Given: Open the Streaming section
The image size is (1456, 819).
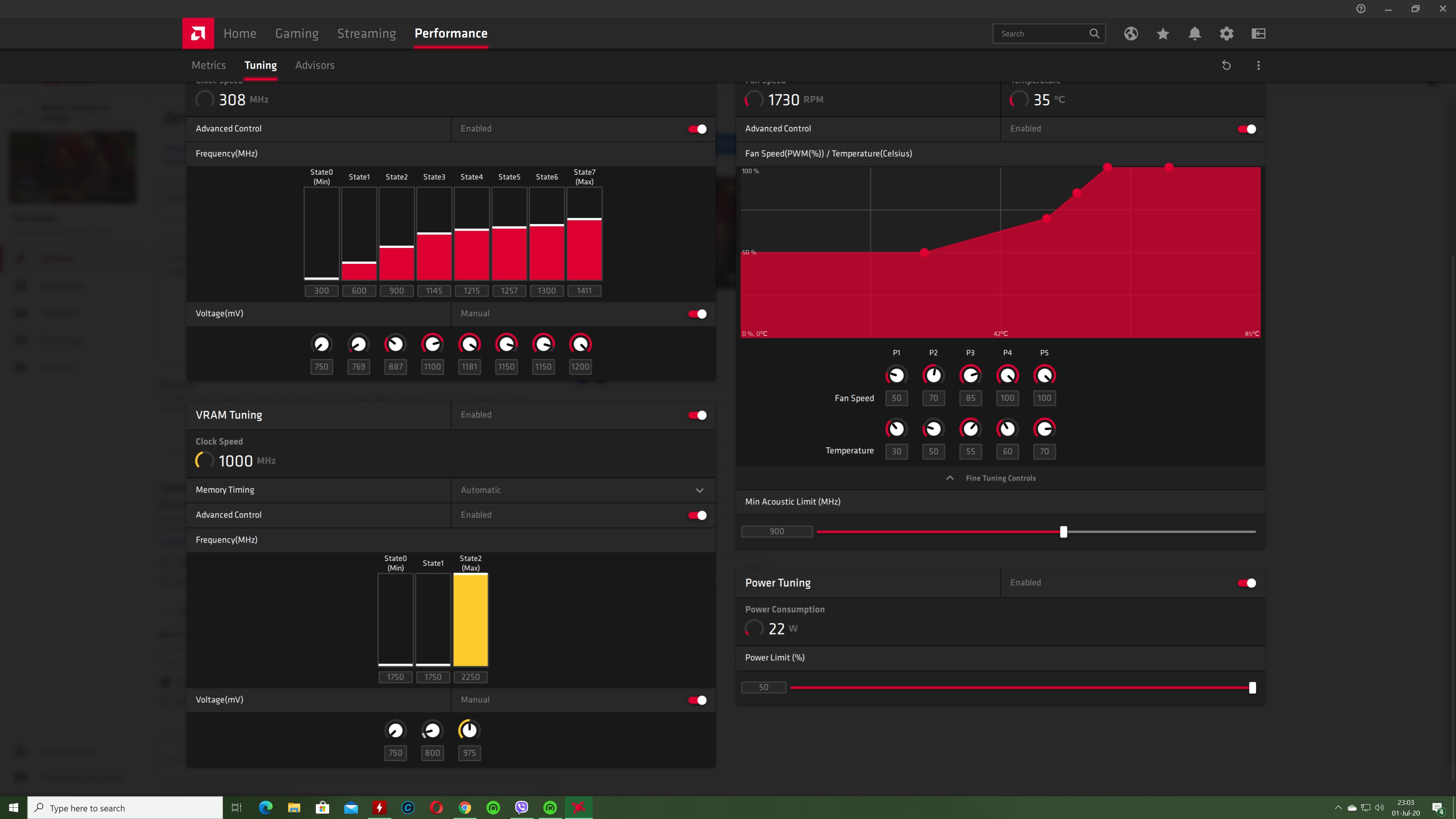Looking at the screenshot, I should click(x=366, y=33).
